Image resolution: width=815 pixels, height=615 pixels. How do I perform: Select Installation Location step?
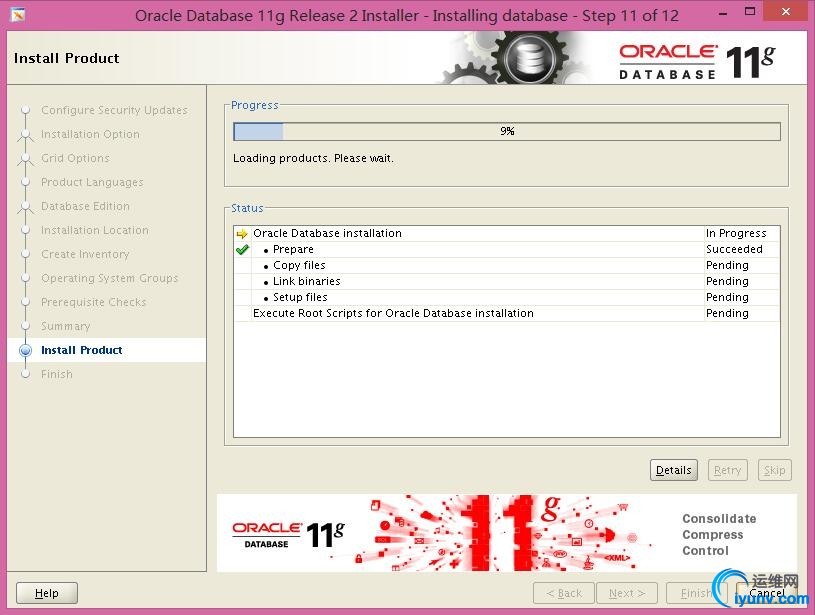95,230
